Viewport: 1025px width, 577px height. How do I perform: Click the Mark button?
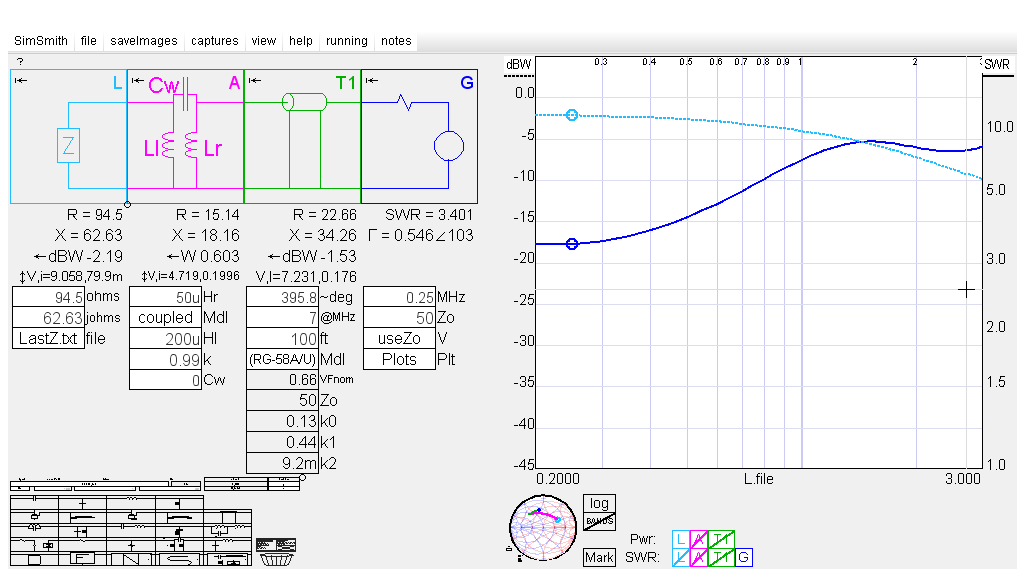click(x=599, y=557)
